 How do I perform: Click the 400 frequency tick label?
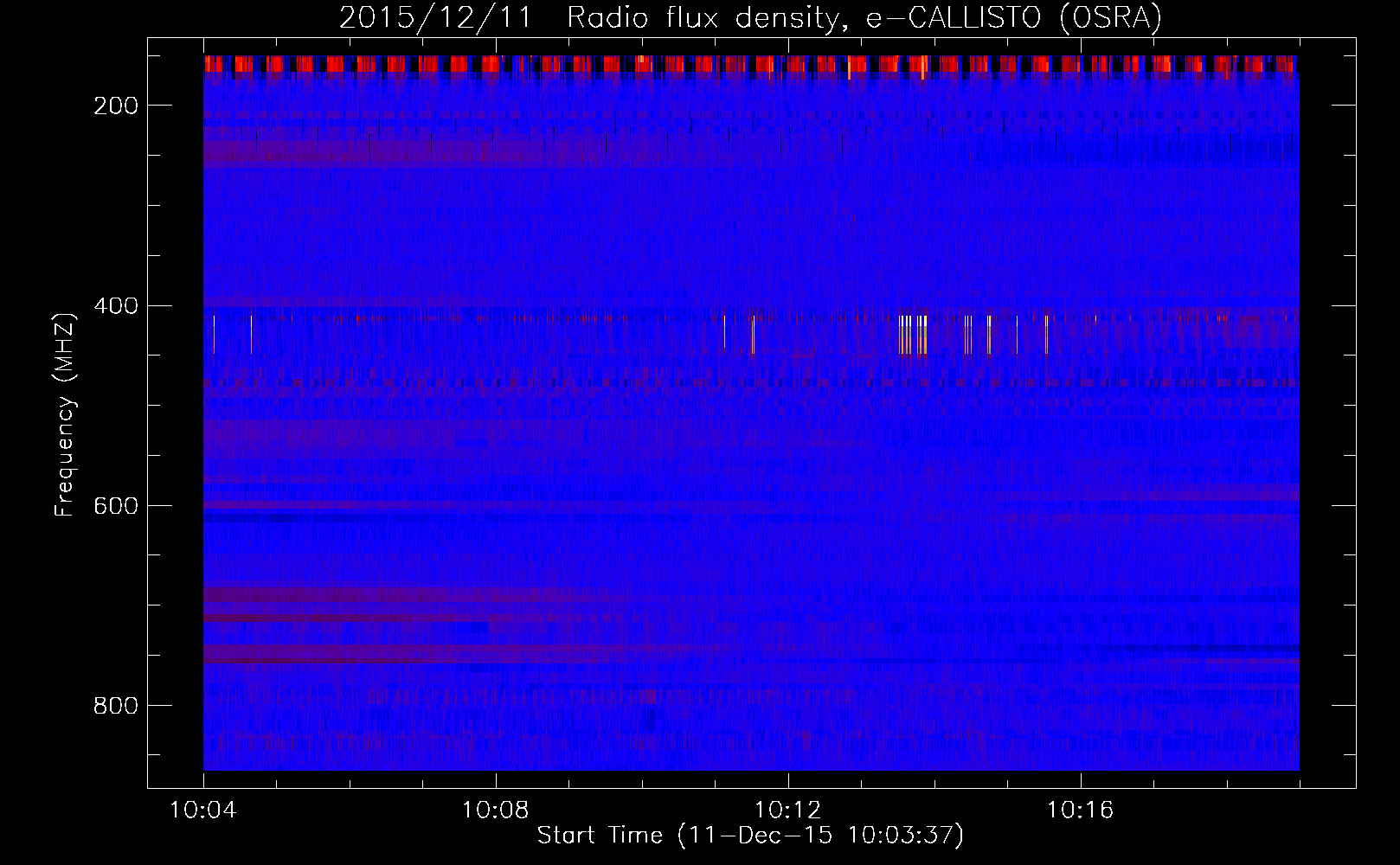[x=116, y=306]
